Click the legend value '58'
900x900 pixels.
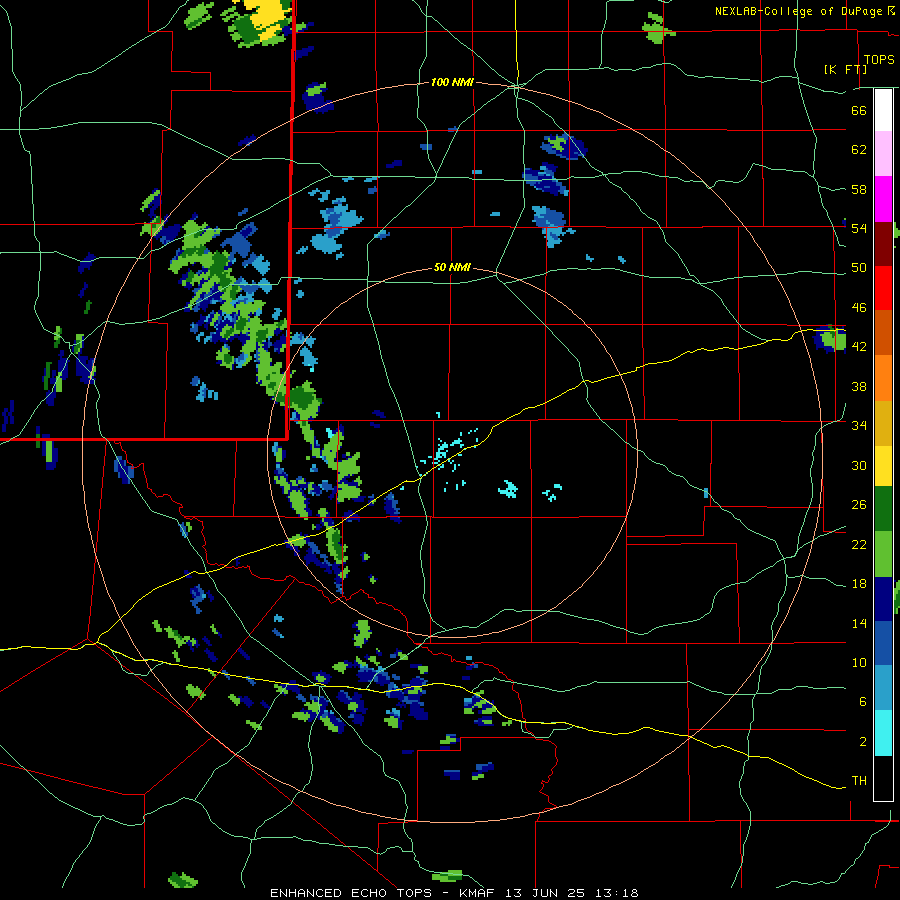(859, 189)
